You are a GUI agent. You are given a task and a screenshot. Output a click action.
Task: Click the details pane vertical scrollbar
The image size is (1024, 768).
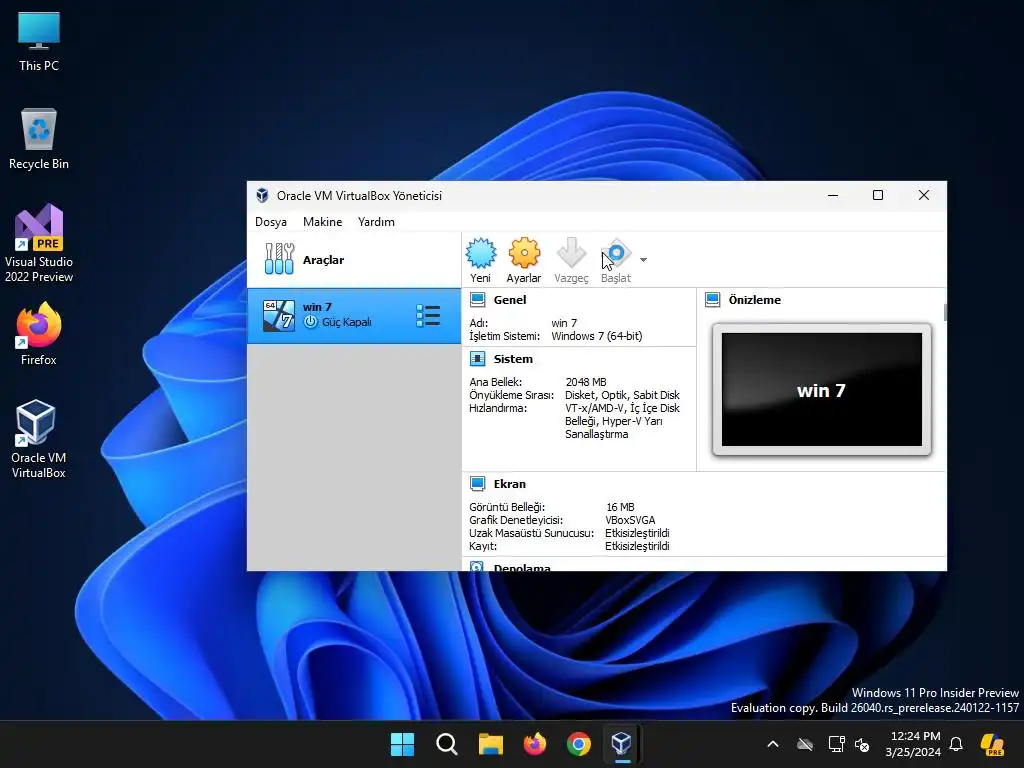click(944, 312)
